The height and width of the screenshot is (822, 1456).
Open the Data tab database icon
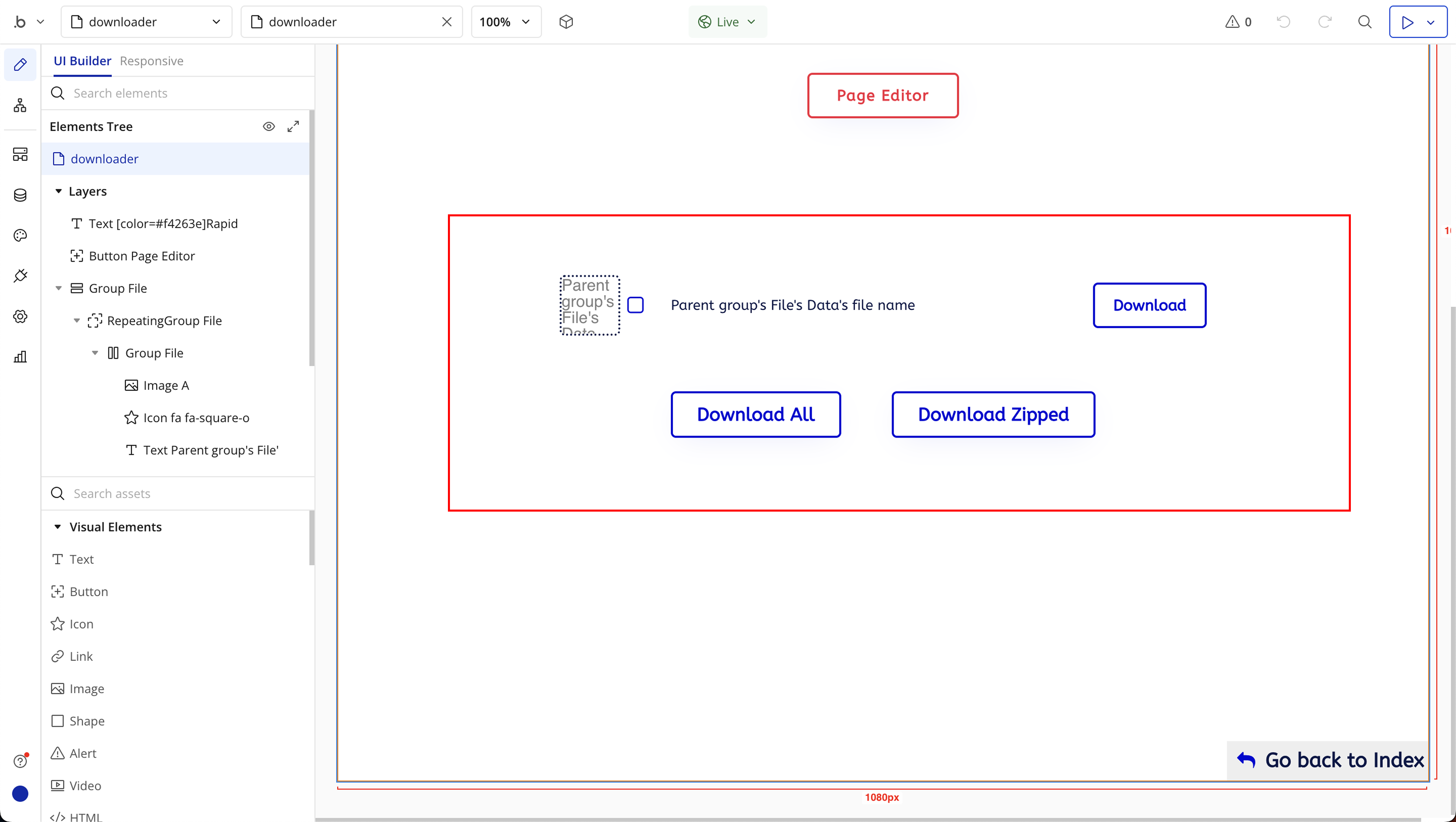[x=20, y=195]
